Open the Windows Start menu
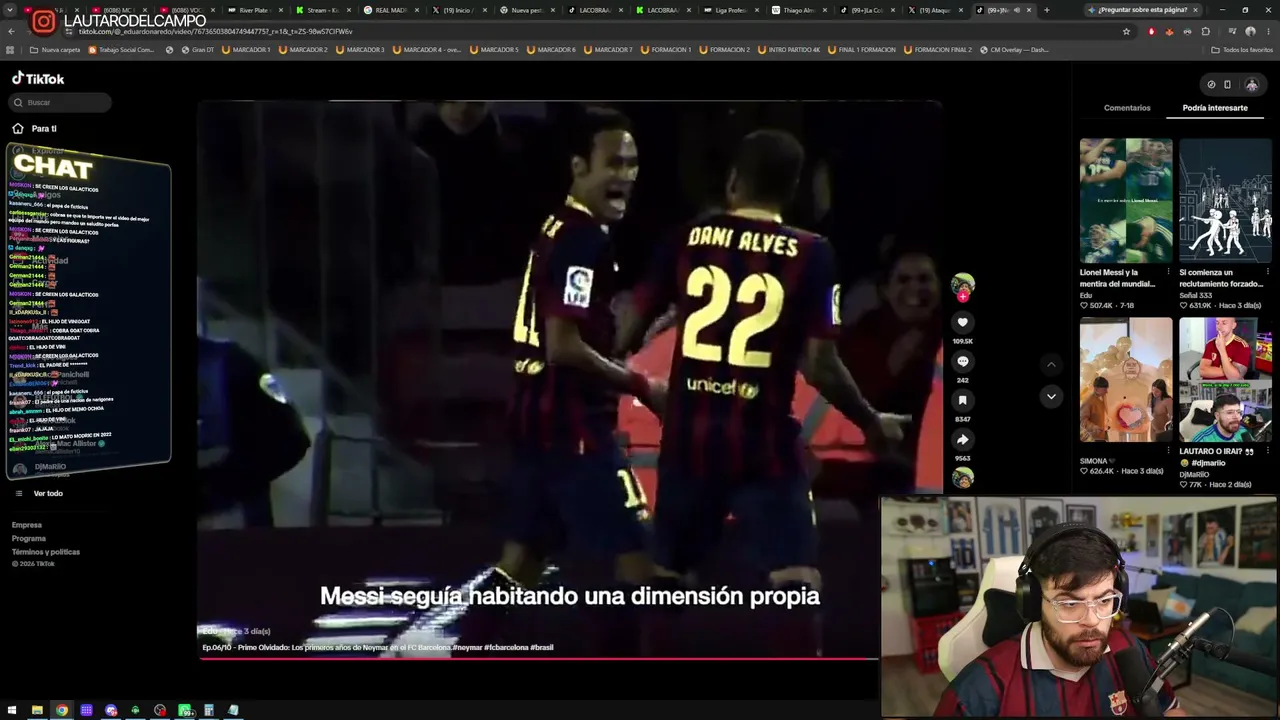1280x720 pixels. [12, 710]
